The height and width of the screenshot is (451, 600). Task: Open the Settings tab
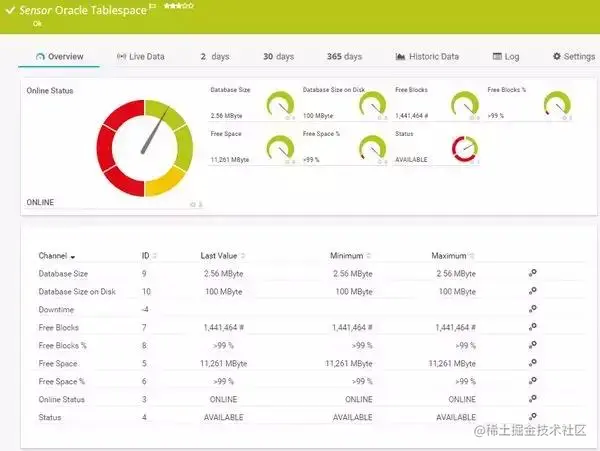pyautogui.click(x=574, y=57)
